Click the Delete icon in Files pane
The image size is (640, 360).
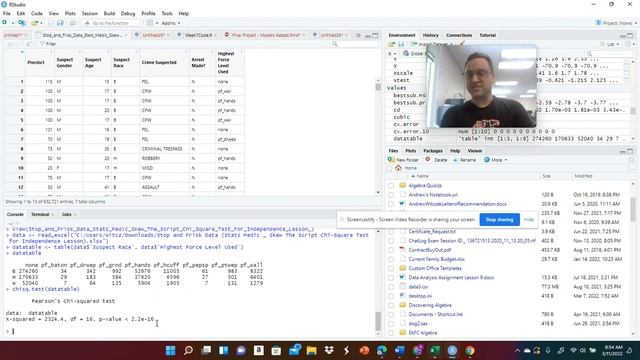(x=428, y=160)
